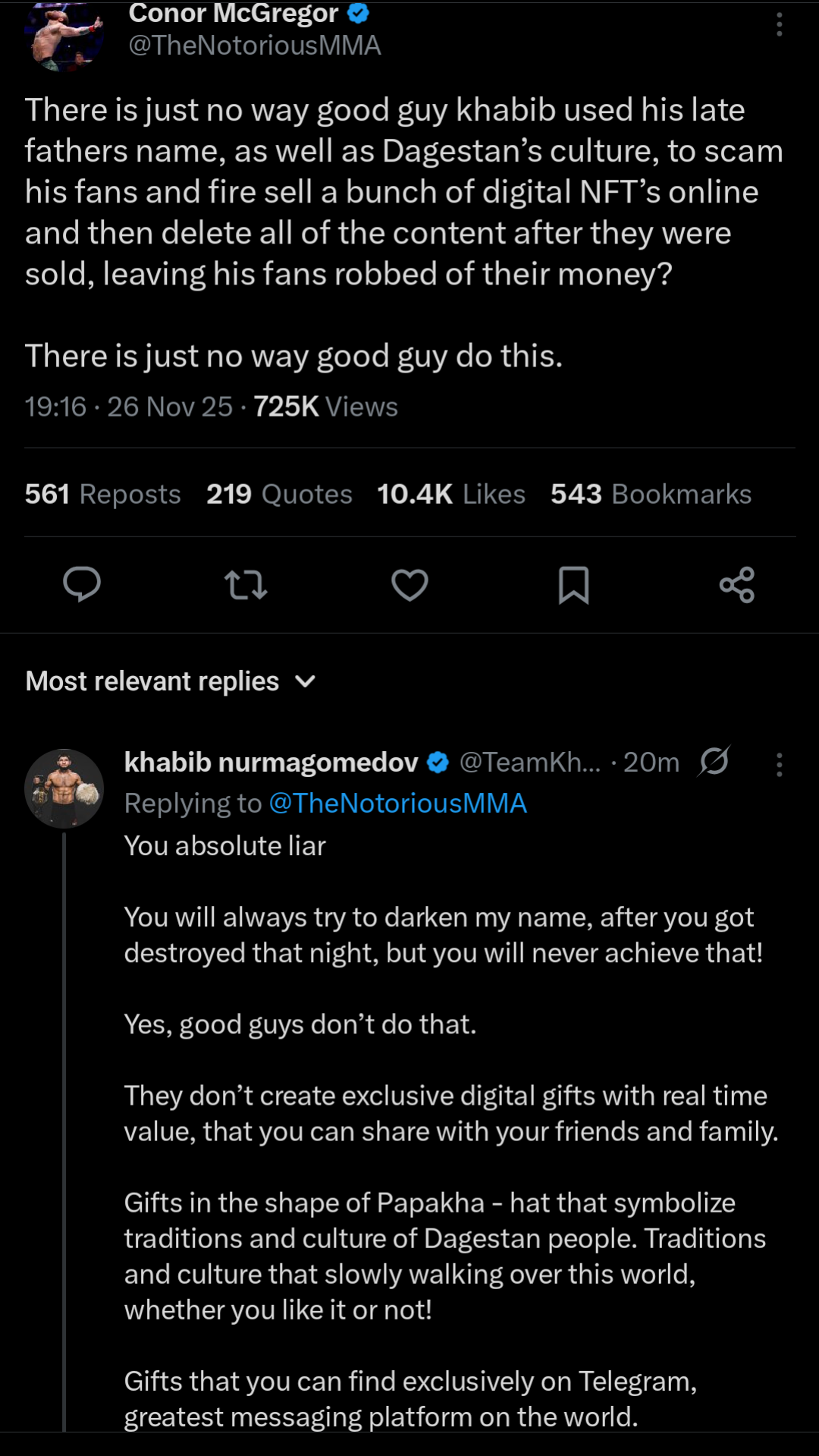Open three-dot menu on khabib's reply
This screenshot has width=819, height=1456.
coord(779,764)
